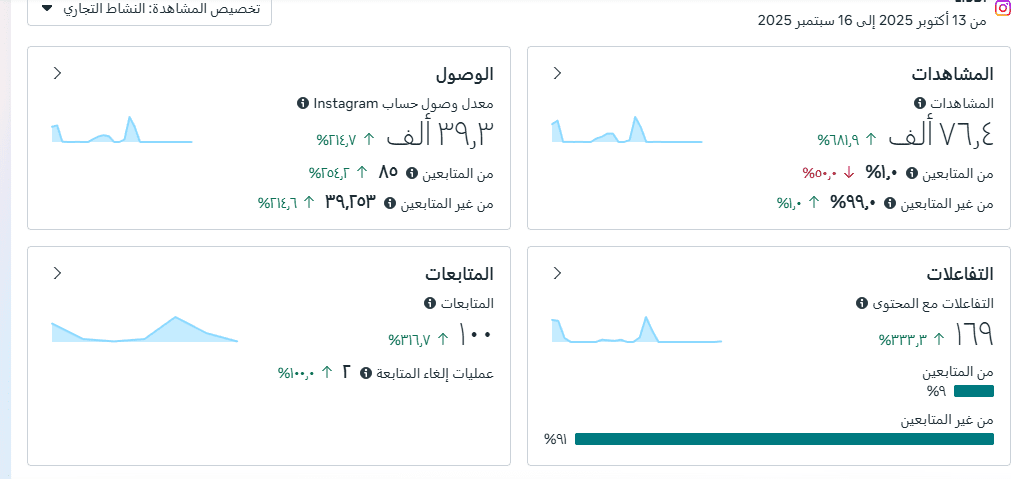Click the reach trend sparkline chart
This screenshot has height=479, width=1011.
click(121, 131)
